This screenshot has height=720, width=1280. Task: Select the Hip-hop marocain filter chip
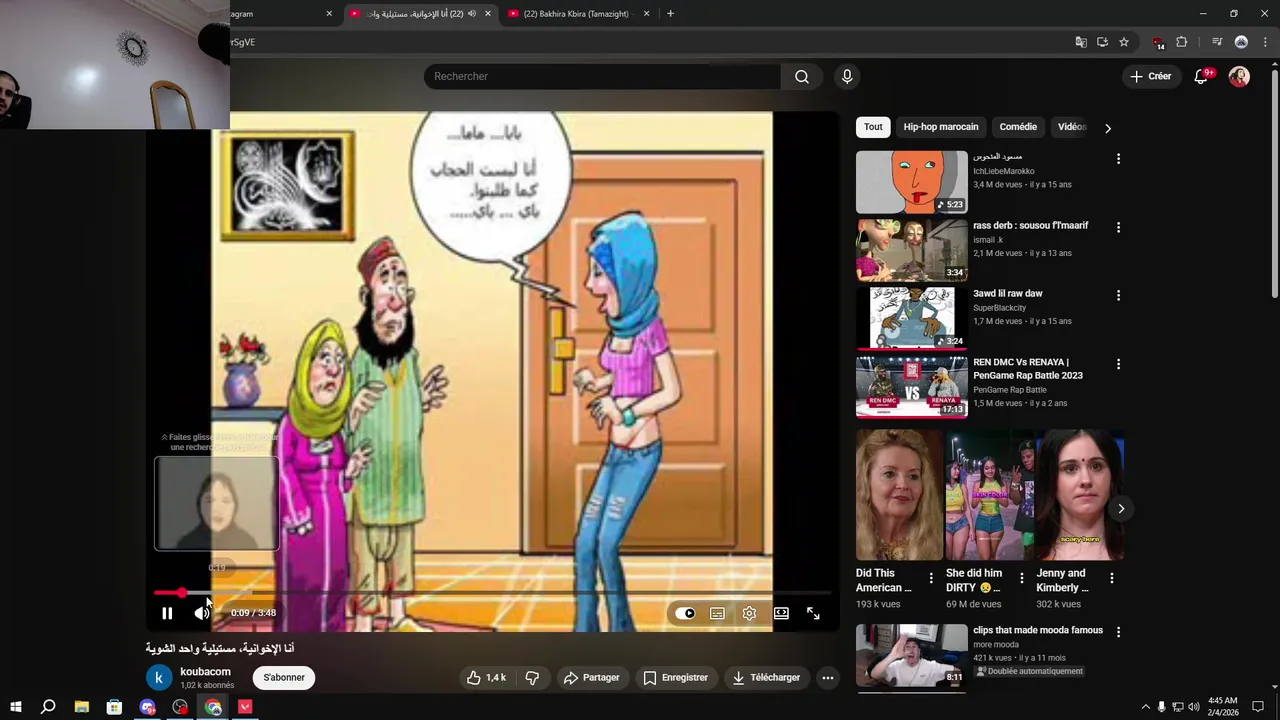(941, 127)
